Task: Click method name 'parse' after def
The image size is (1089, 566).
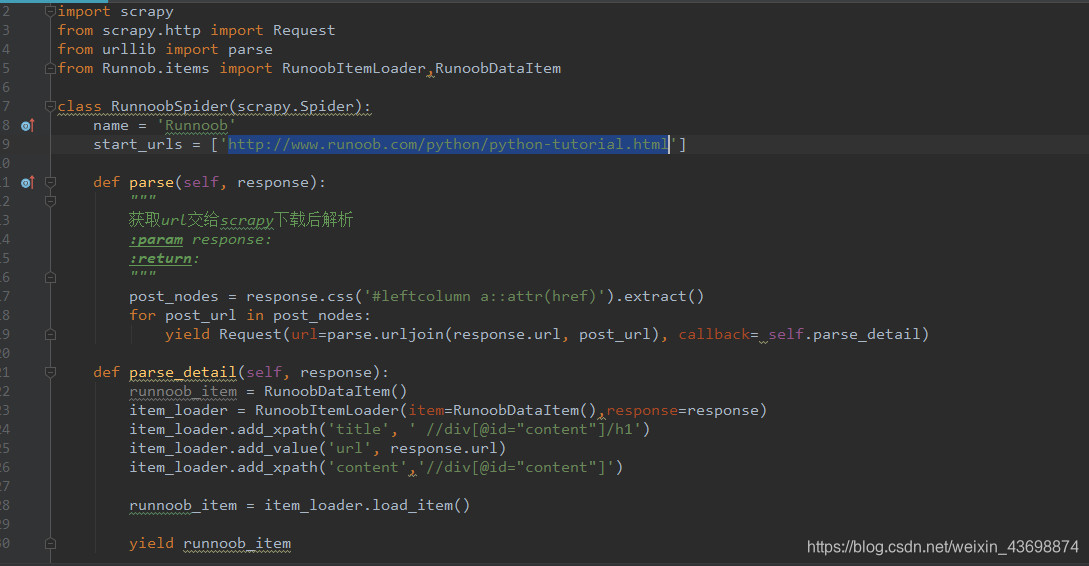Action: point(151,183)
